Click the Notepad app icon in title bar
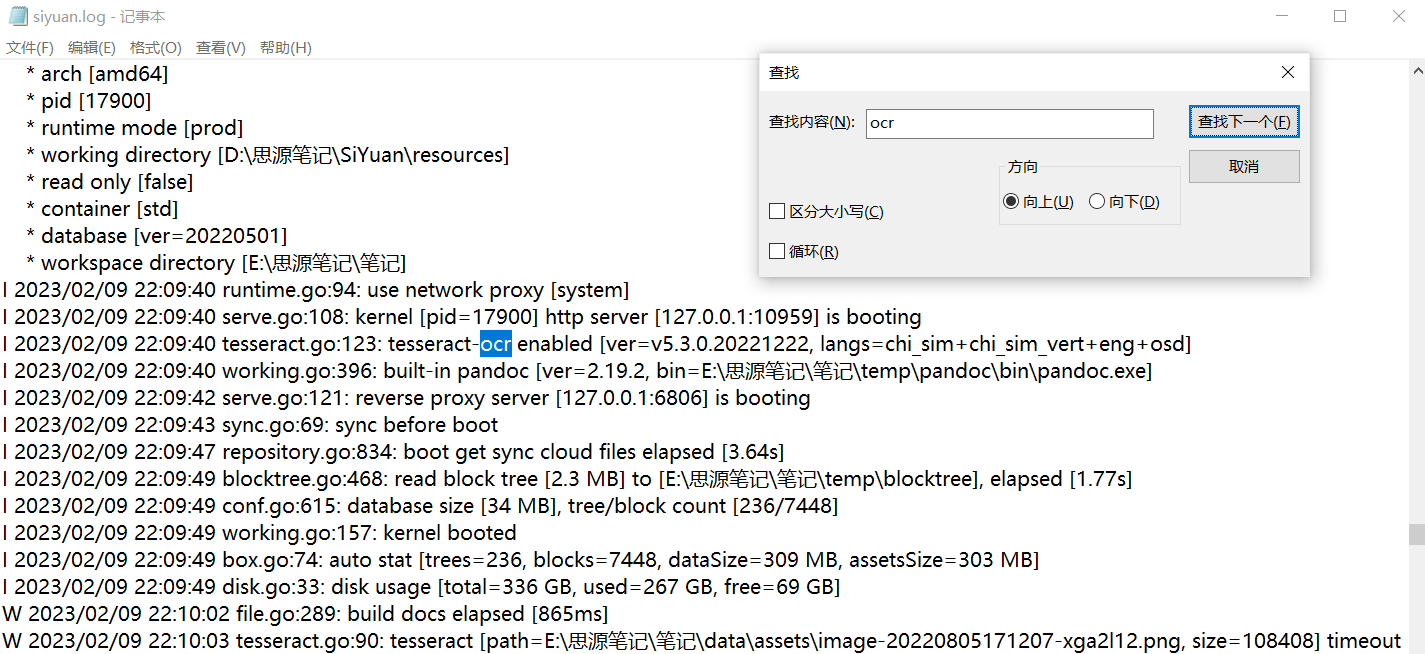Image resolution: width=1425 pixels, height=654 pixels. [x=17, y=16]
